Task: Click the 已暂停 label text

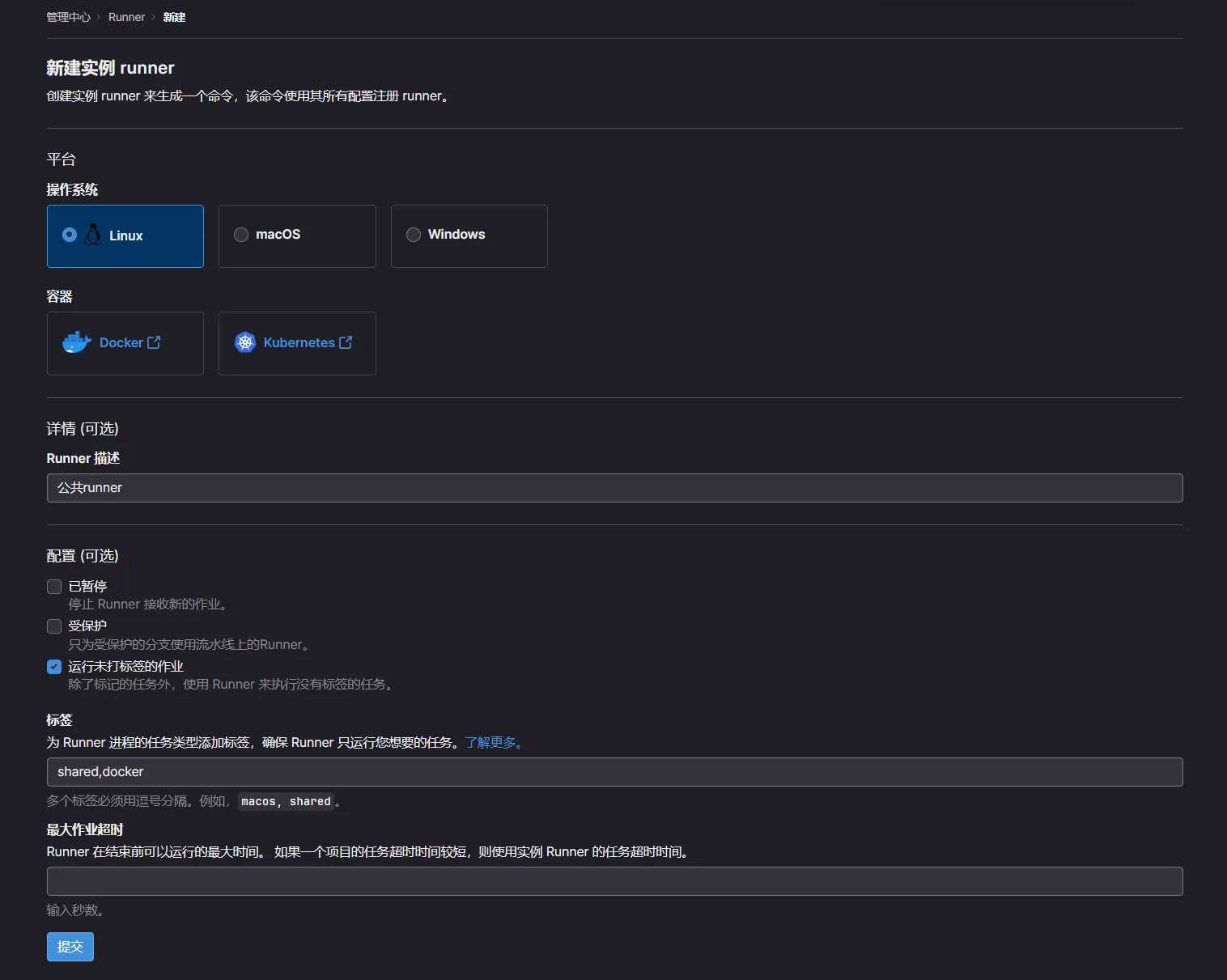Action: click(87, 587)
